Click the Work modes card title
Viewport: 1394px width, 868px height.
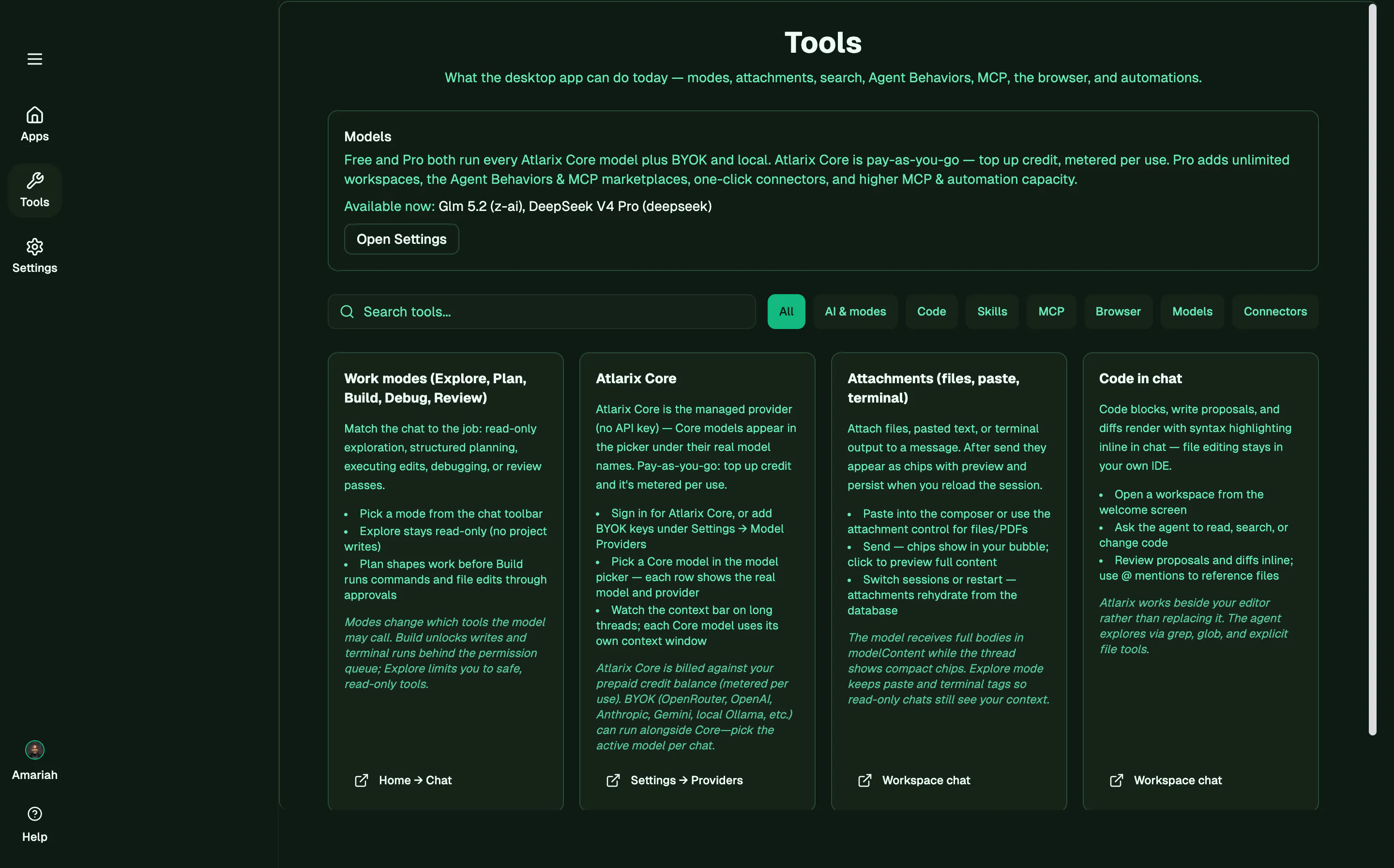435,388
